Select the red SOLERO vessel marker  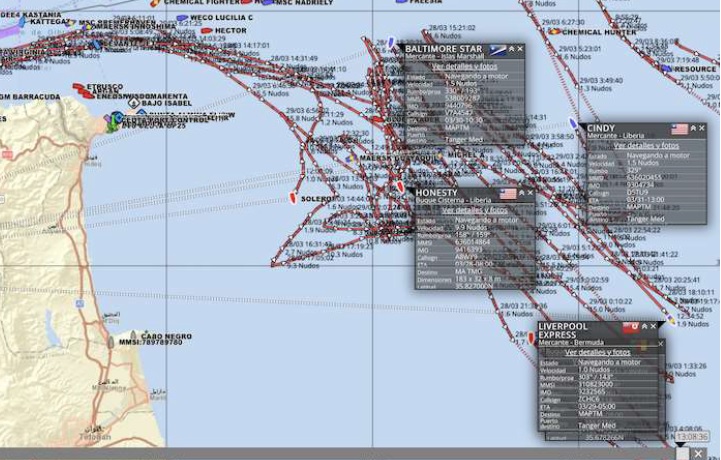coord(291,197)
